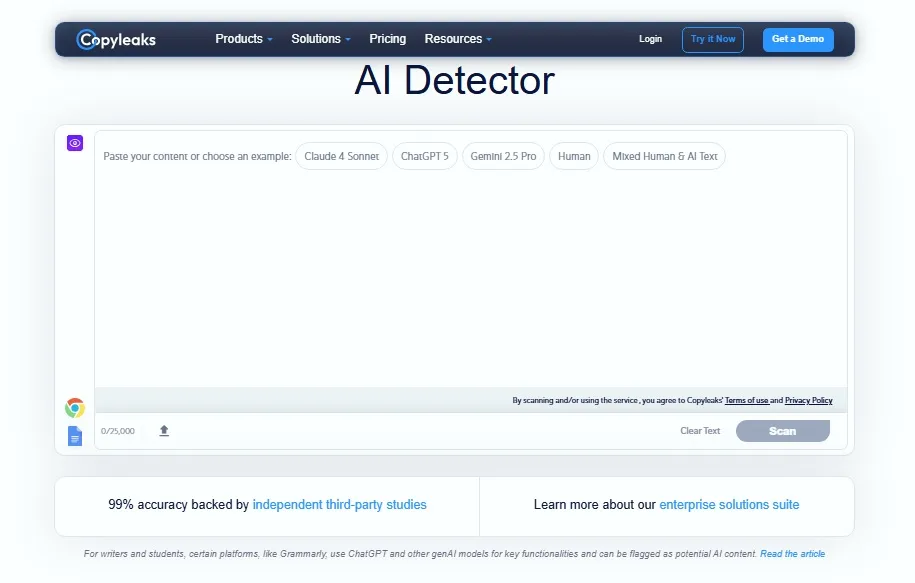915x583 pixels.
Task: Expand the Solutions dropdown
Action: 320,39
